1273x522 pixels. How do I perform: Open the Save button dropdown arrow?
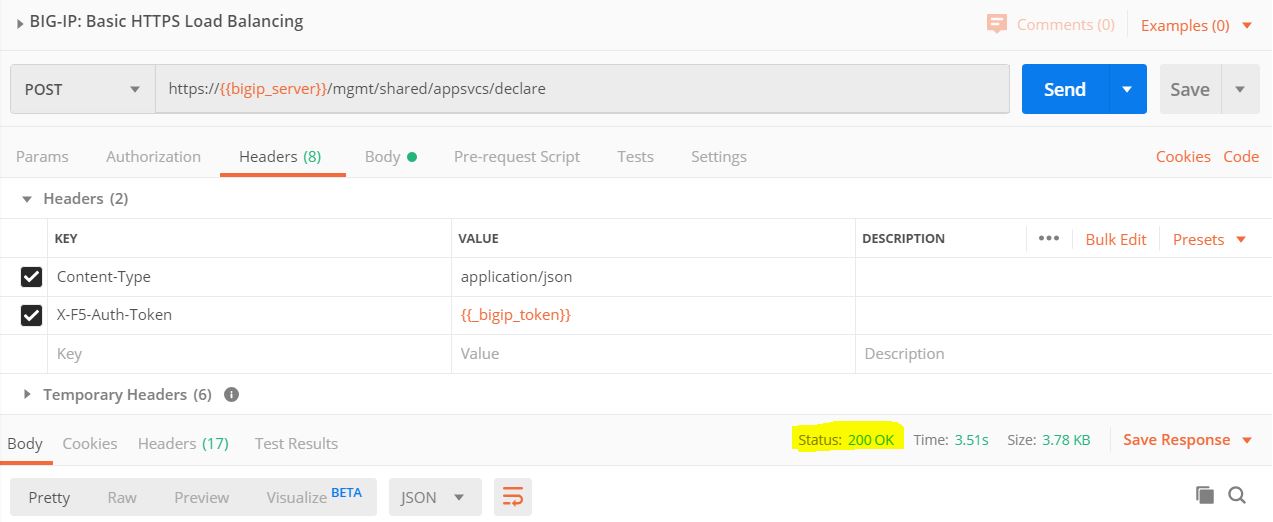tap(1240, 89)
